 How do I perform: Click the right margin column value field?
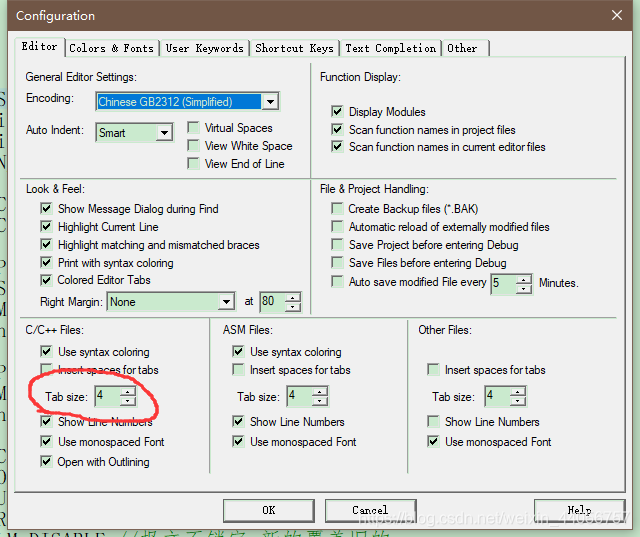[x=272, y=302]
